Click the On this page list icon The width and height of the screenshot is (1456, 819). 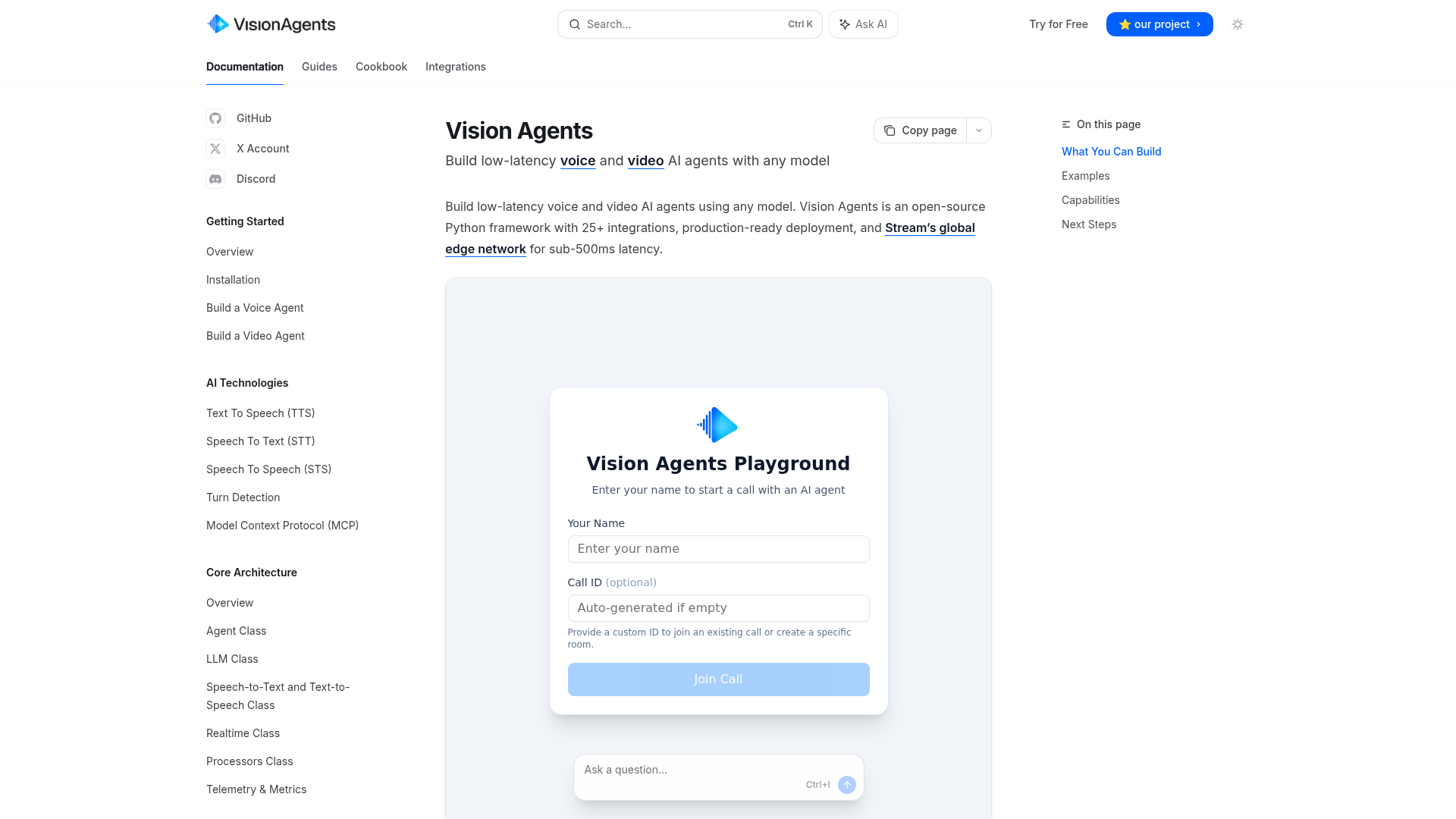[1066, 124]
